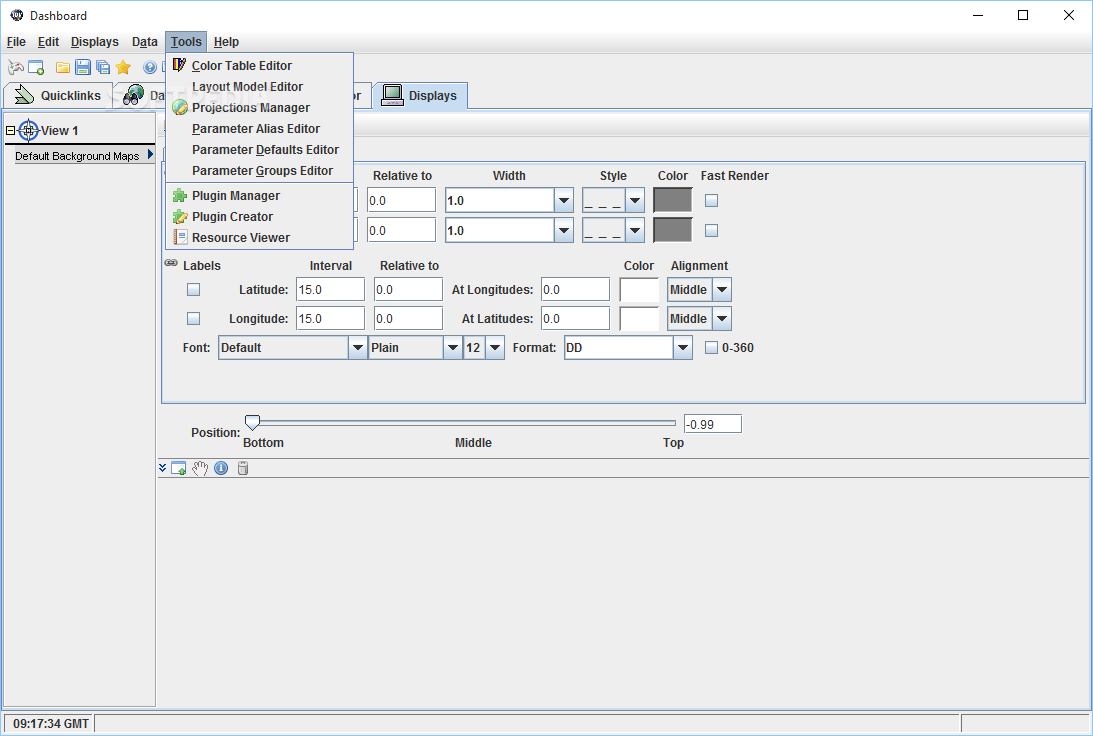Click the chain link icon beside Labels
This screenshot has width=1093, height=736.
(x=171, y=263)
